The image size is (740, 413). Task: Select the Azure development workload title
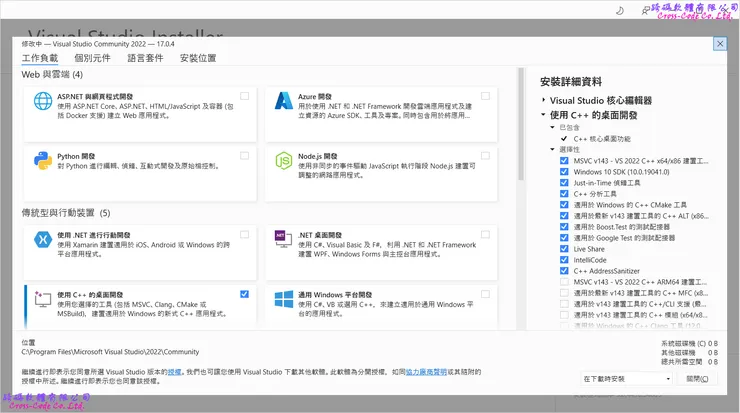tap(315, 96)
